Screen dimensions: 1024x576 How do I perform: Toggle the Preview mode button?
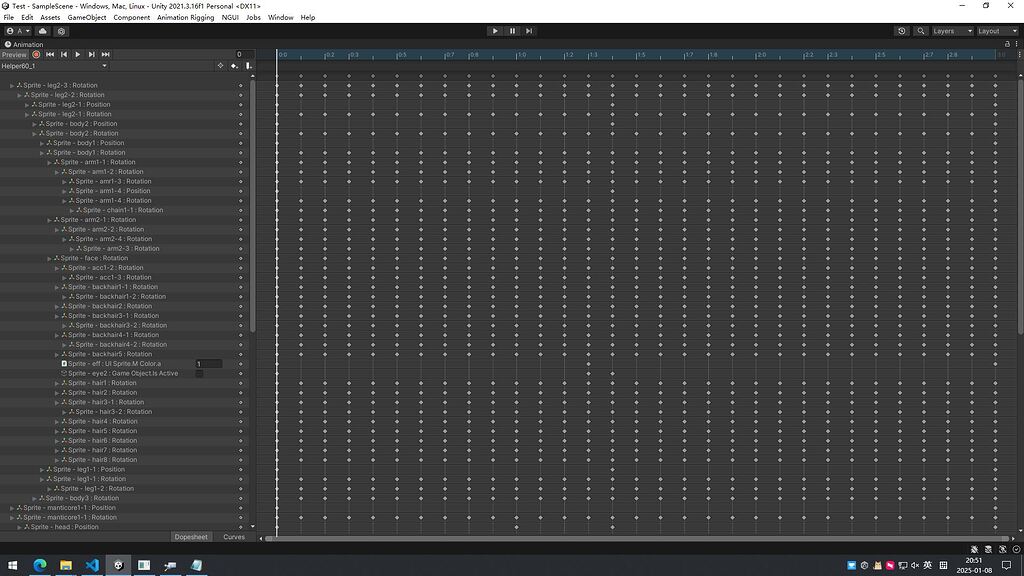pos(14,54)
